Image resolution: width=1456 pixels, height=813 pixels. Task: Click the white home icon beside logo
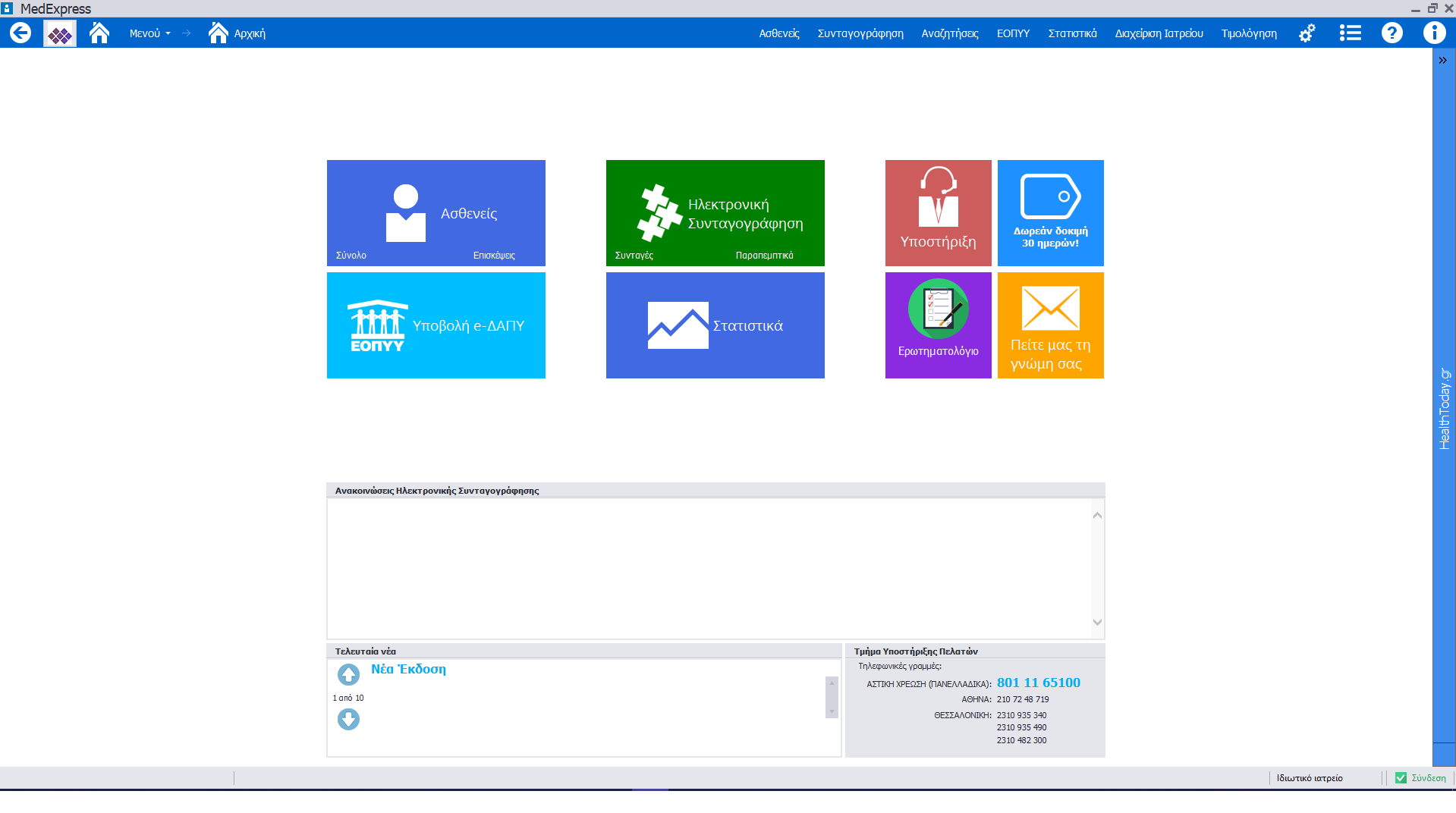99,33
